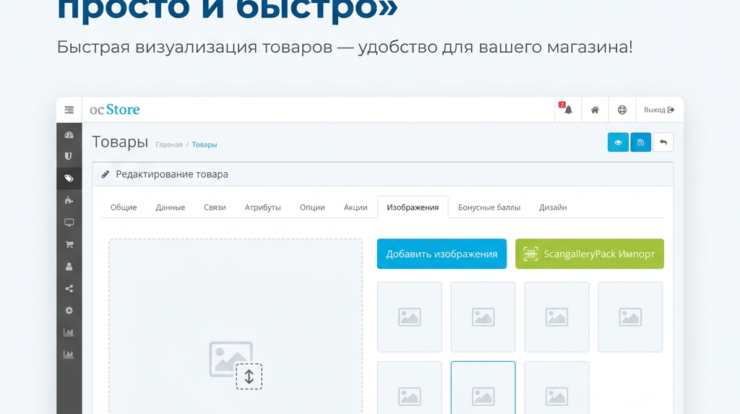Select first image placeholder in bottom row

pos(410,388)
